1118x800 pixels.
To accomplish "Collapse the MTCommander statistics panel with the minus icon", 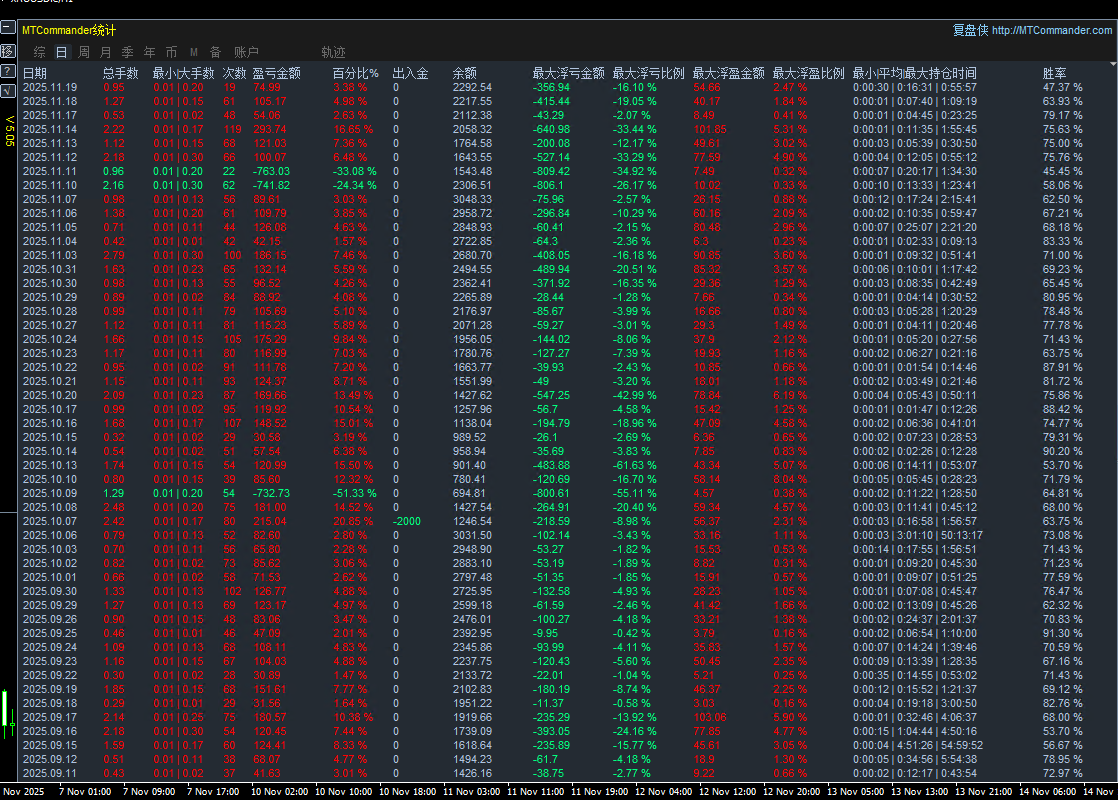I will pos(8,28).
